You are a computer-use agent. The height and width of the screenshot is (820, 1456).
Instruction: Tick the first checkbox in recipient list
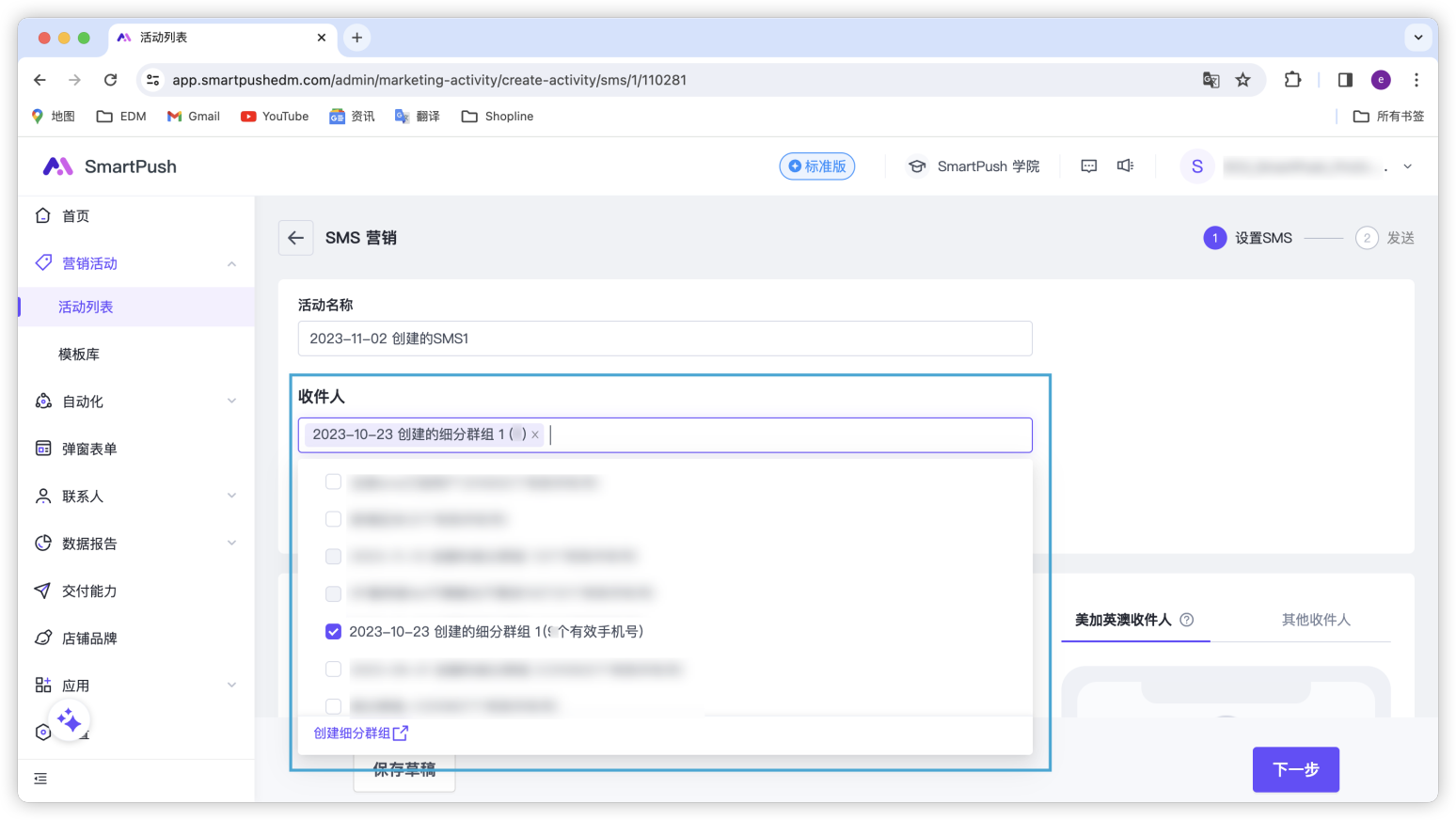[333, 481]
